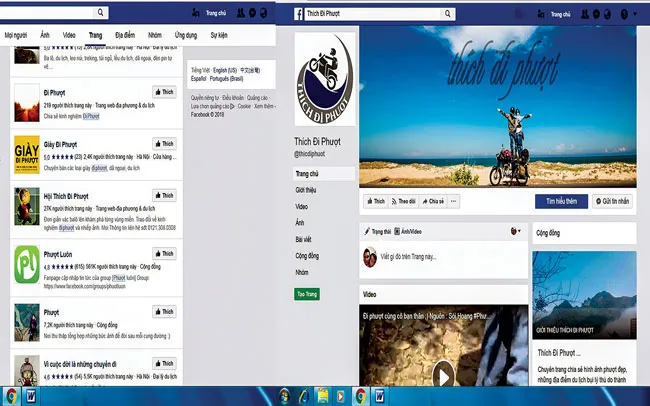
Task: Open the Giày Đi Phượt page icon
Action: click(x=27, y=154)
